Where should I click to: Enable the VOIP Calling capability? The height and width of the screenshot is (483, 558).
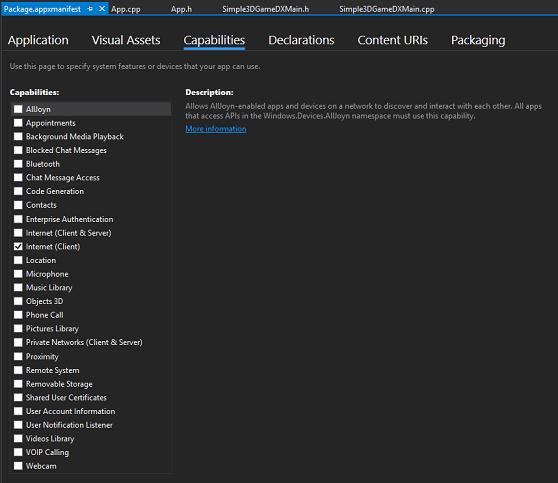click(18, 452)
